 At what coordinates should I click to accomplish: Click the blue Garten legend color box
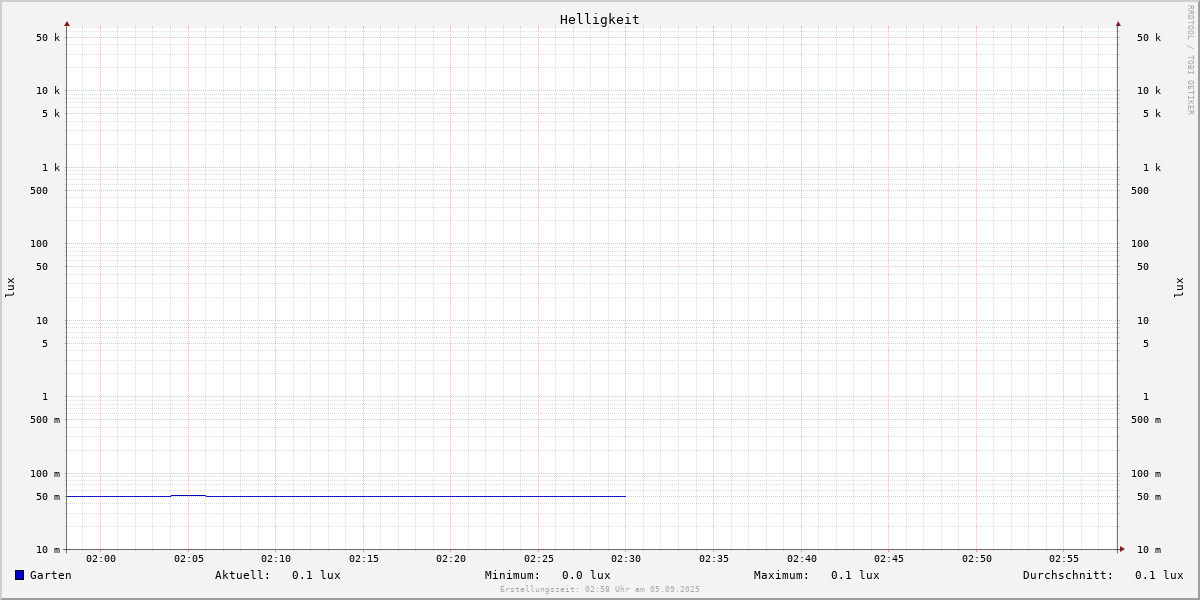click(19, 575)
